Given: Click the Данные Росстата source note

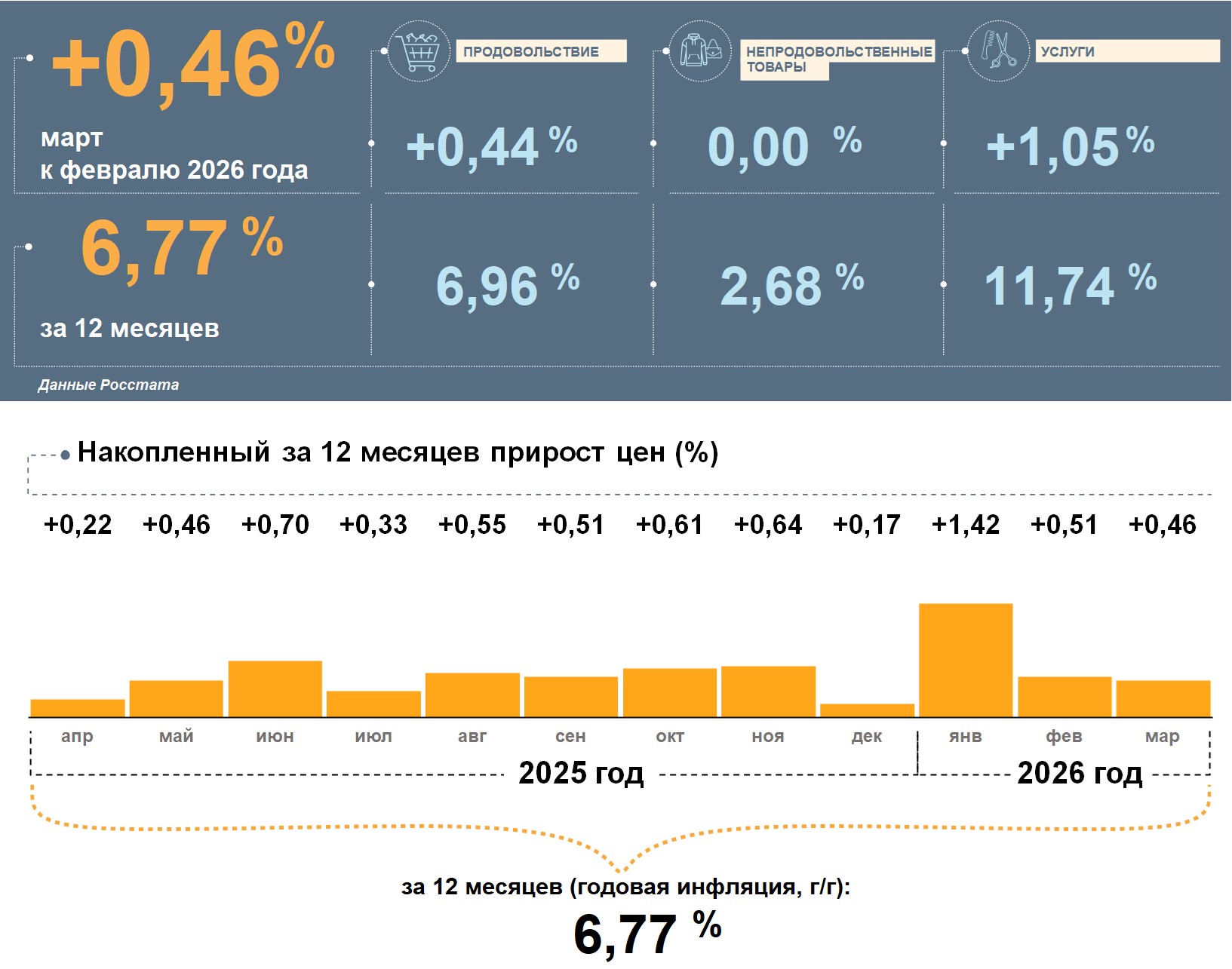Looking at the screenshot, I should point(109,385).
